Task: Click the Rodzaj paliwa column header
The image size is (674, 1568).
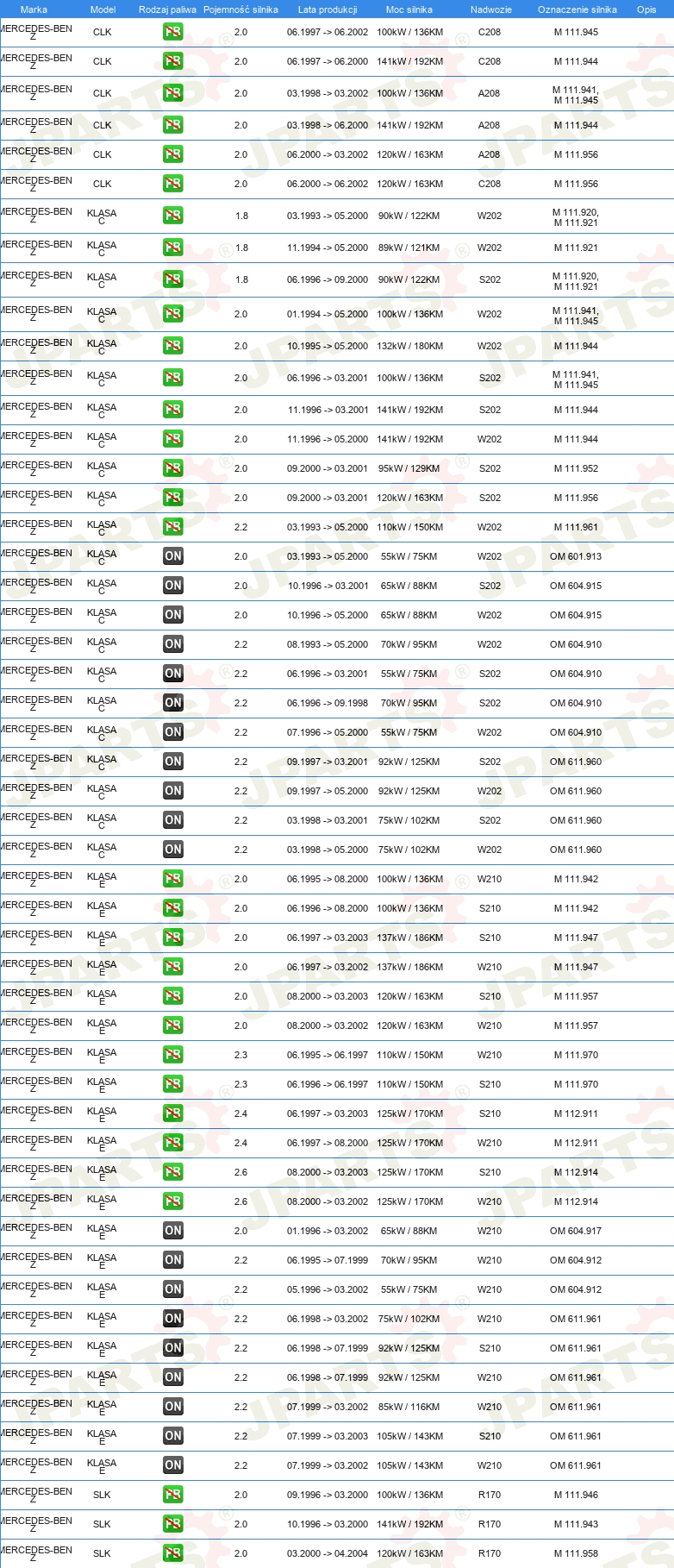Action: coord(167,9)
